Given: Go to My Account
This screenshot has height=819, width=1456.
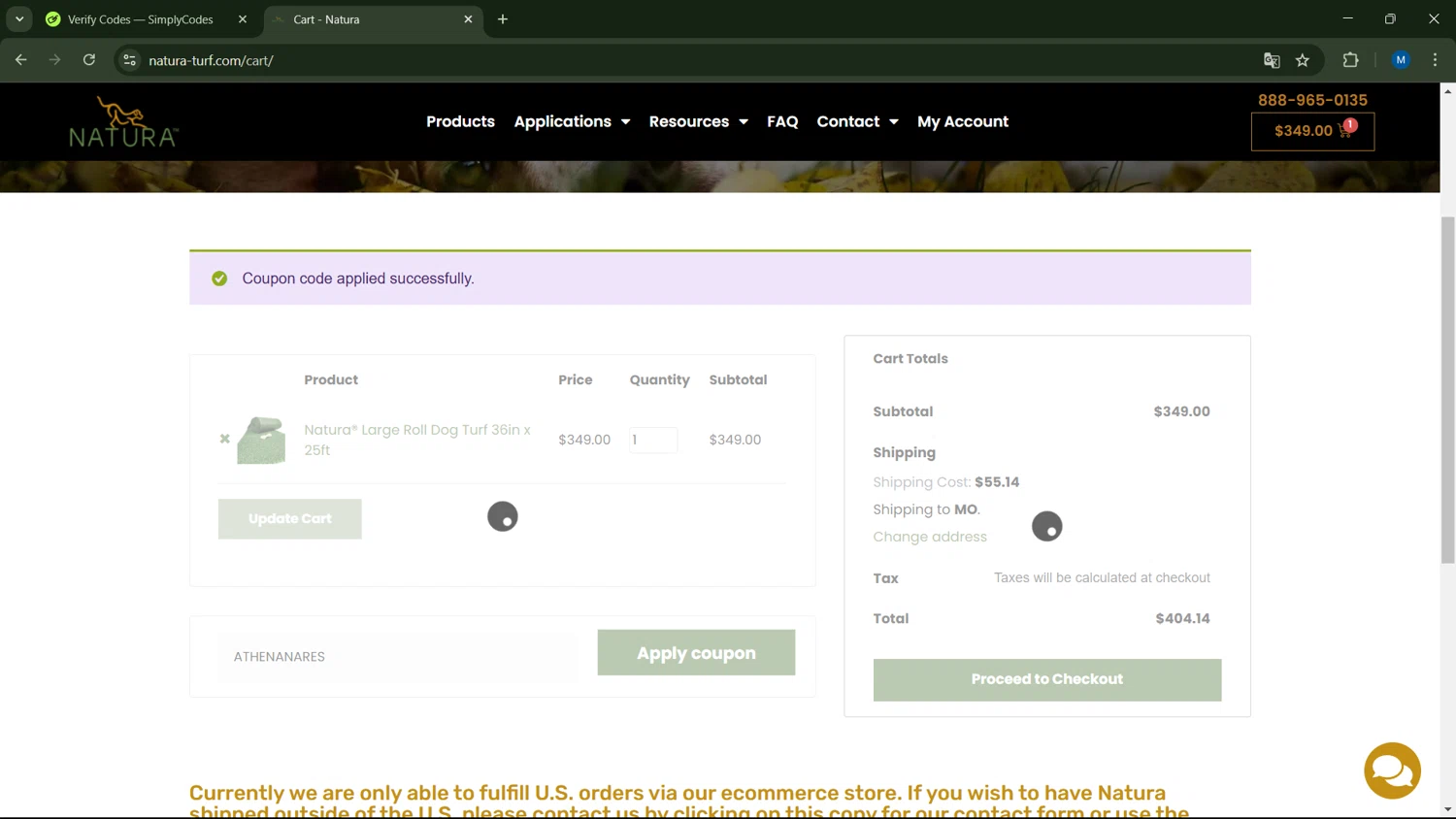Looking at the screenshot, I should coord(963,121).
